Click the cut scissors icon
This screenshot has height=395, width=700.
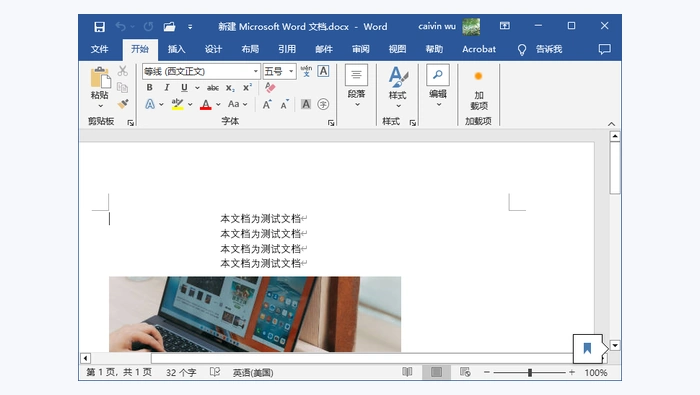click(x=123, y=71)
